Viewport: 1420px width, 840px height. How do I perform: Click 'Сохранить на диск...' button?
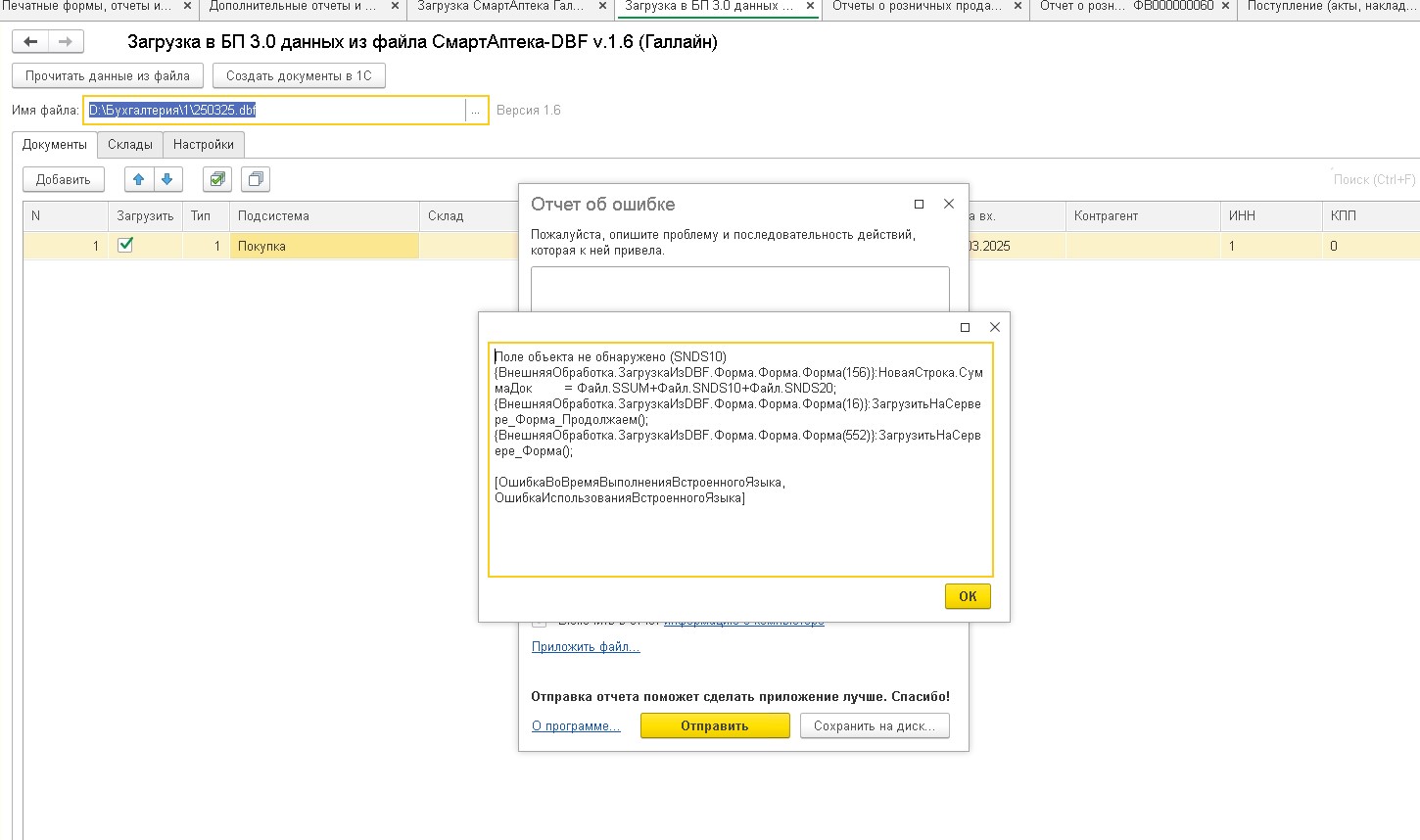point(875,725)
